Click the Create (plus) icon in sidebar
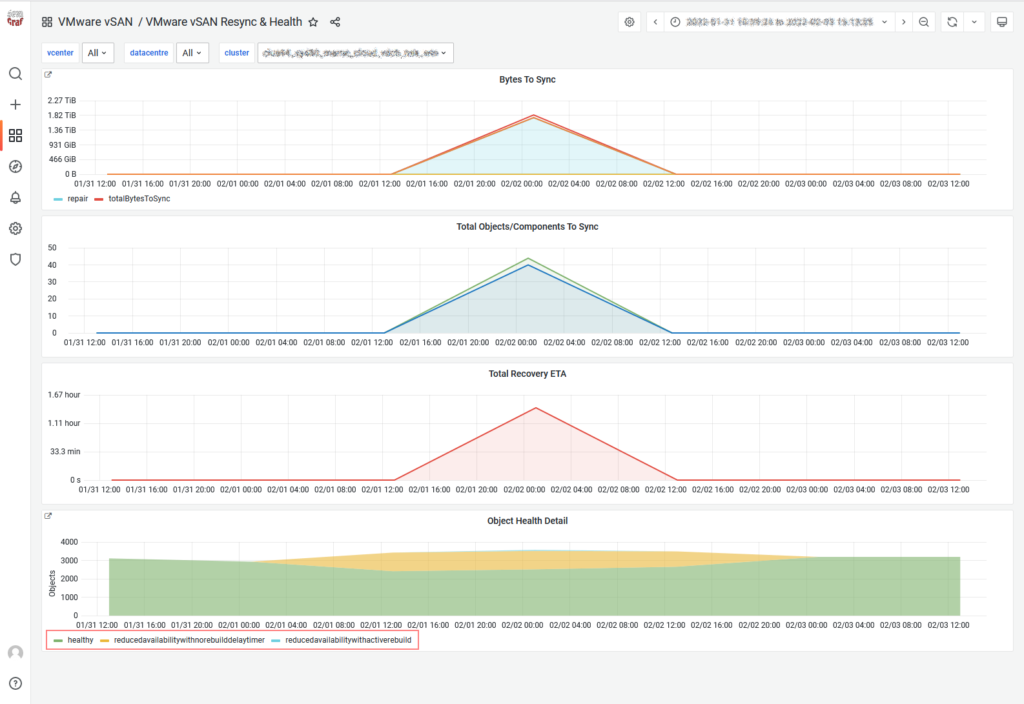 coord(15,104)
